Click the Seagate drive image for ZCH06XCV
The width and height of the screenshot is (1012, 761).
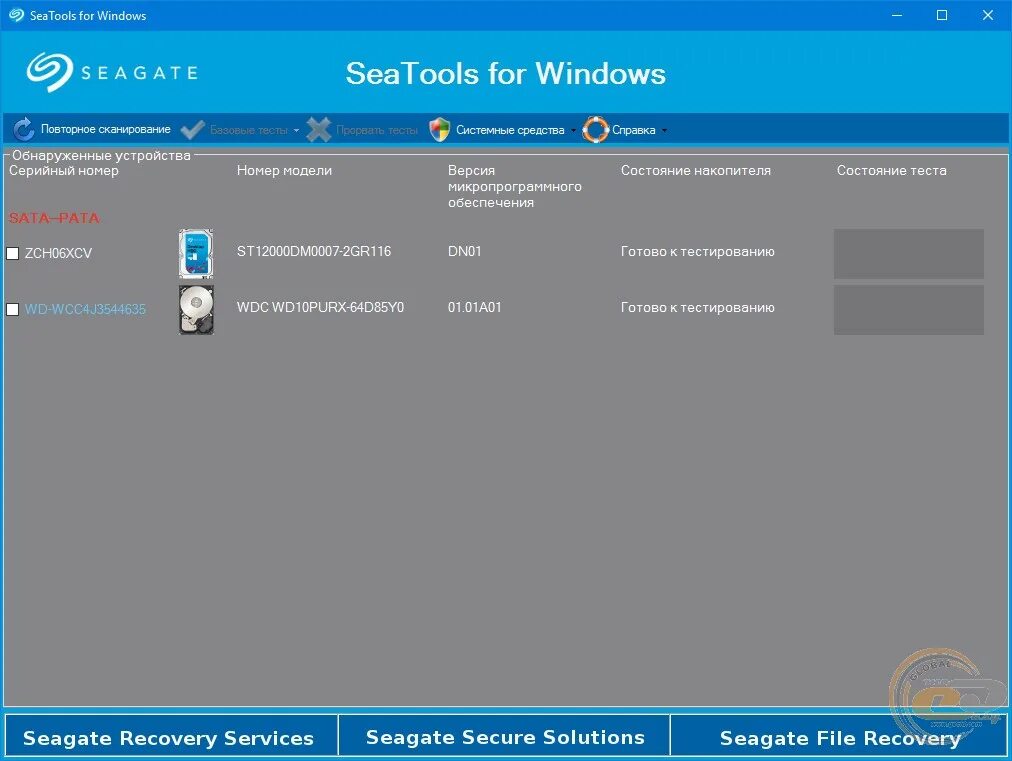tap(196, 253)
